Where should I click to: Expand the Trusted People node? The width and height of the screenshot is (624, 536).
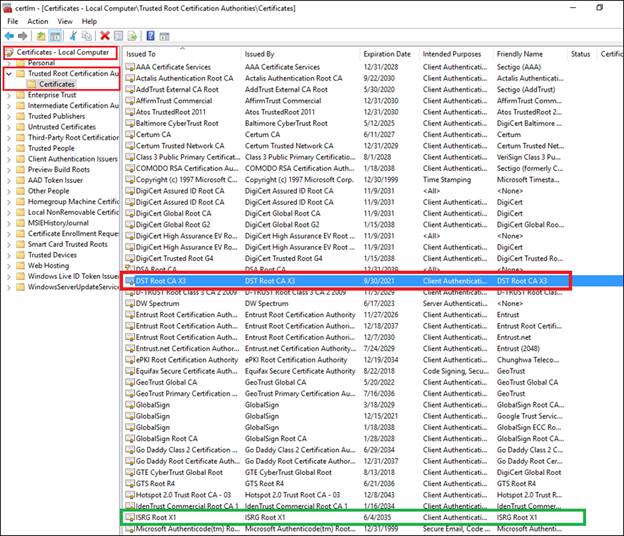click(x=9, y=148)
